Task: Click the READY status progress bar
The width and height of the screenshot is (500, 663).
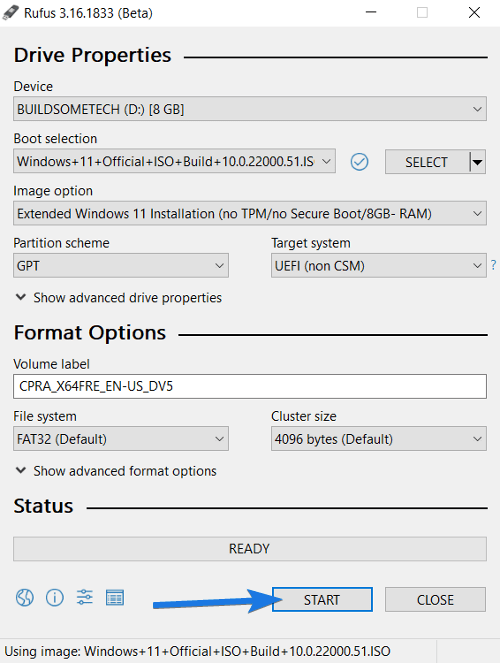Action: click(250, 549)
